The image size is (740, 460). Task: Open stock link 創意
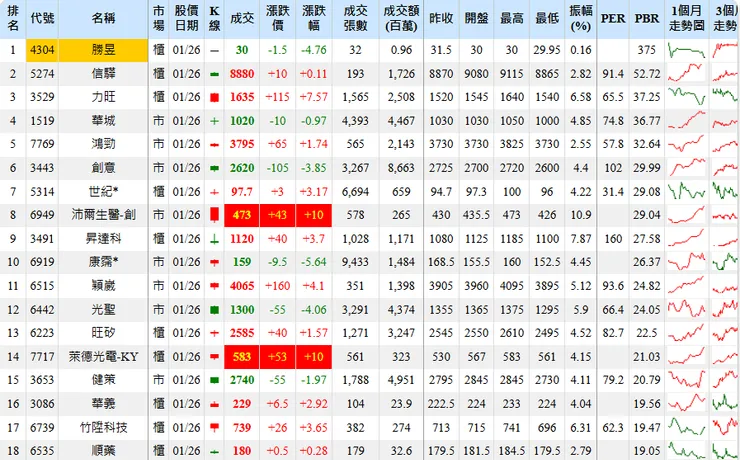(103, 168)
